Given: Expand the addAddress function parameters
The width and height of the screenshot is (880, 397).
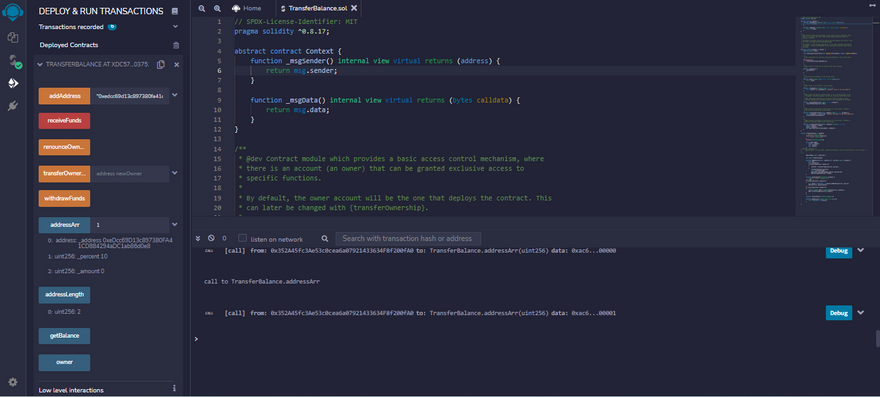Looking at the screenshot, I should (x=175, y=95).
